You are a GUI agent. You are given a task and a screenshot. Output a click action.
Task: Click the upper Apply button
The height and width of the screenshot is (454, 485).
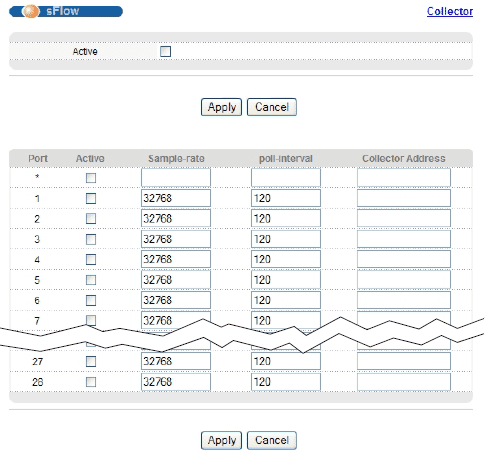[x=221, y=107]
